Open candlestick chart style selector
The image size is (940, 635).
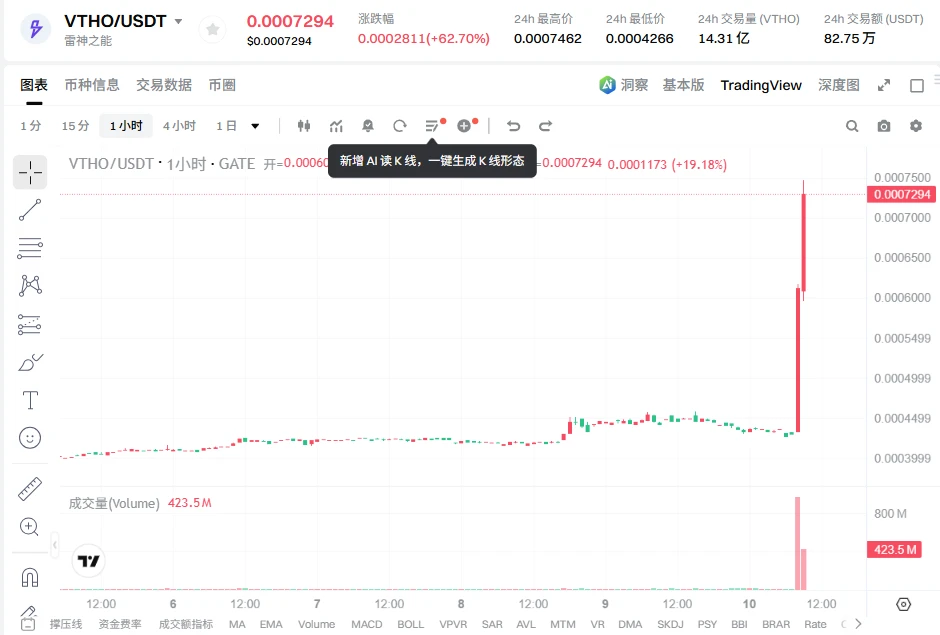304,126
